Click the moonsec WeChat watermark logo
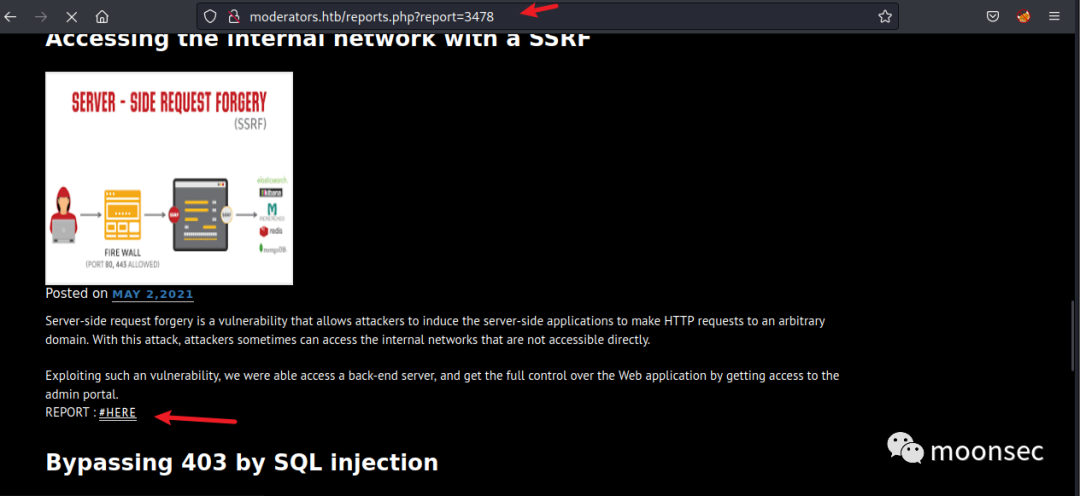1080x496 pixels. pyautogui.click(x=965, y=451)
